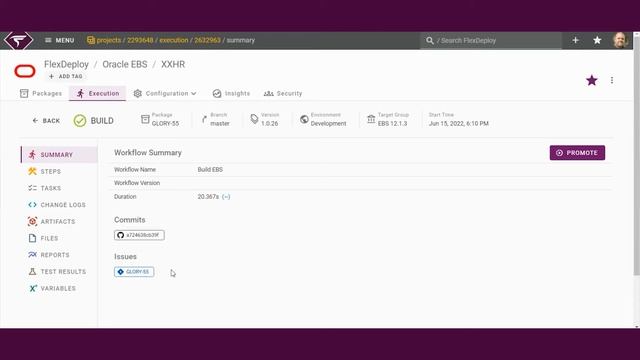Select SUMMARY in the side menu
Image resolution: width=640 pixels, height=360 pixels.
59,155
